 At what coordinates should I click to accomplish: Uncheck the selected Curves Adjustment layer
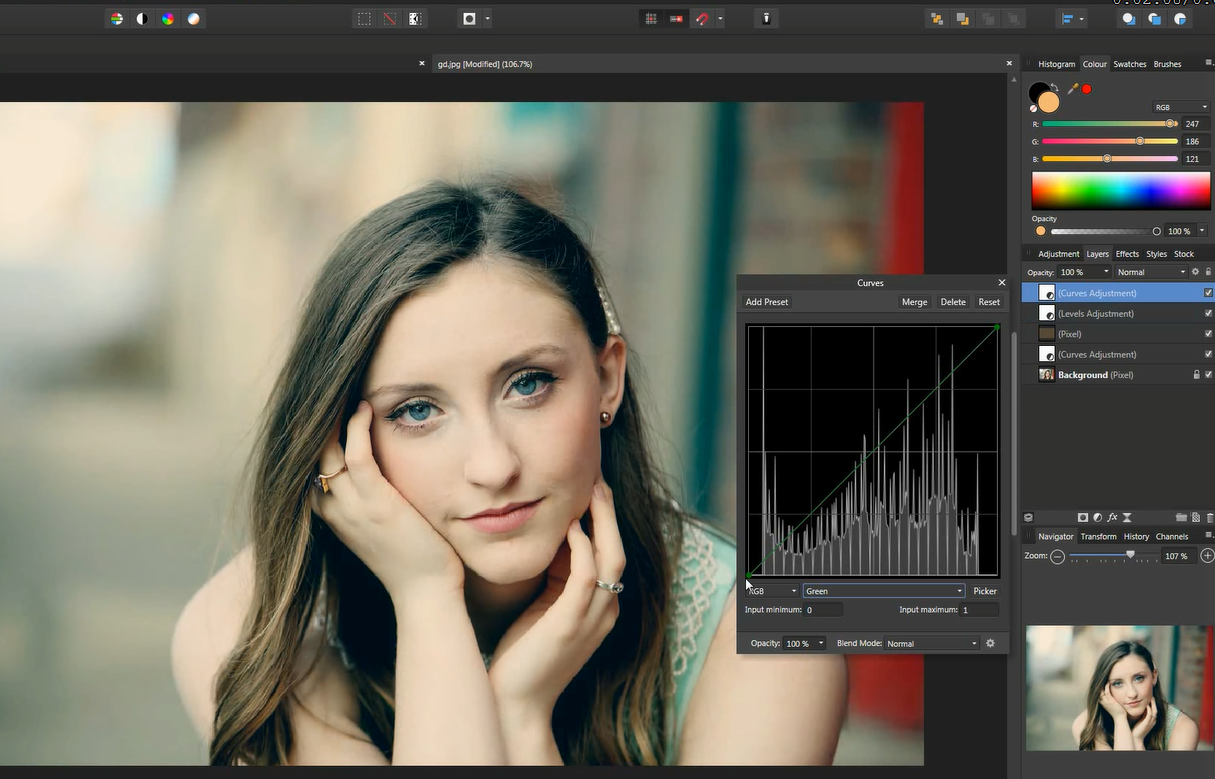1208,293
